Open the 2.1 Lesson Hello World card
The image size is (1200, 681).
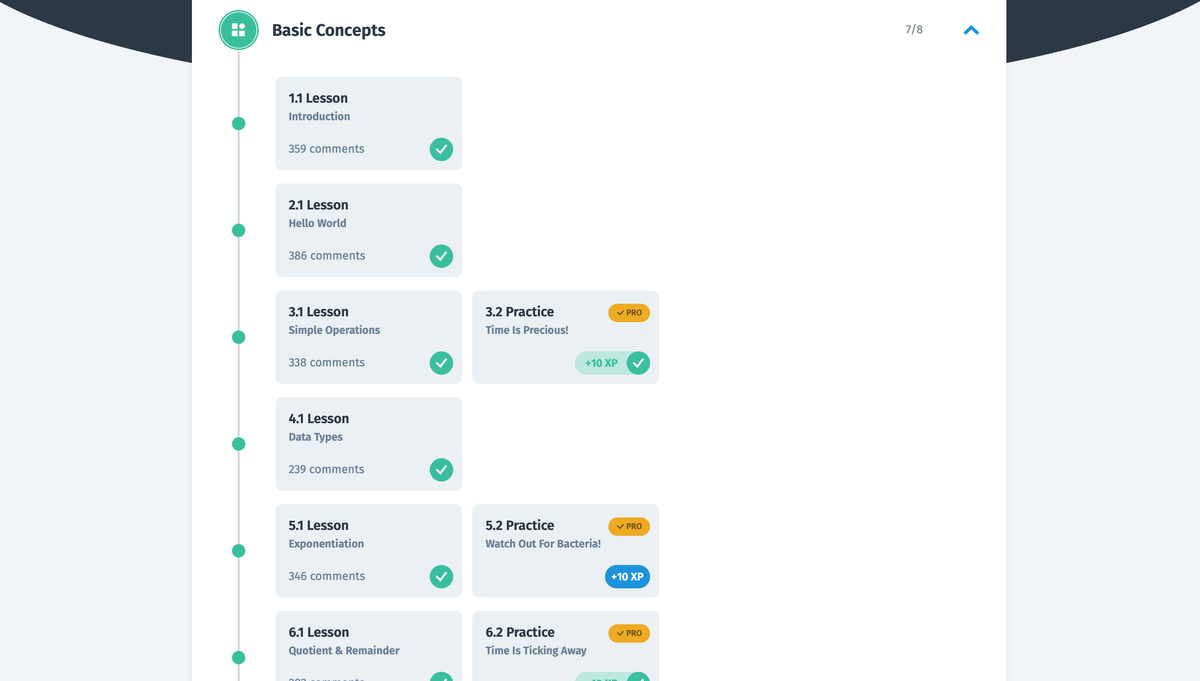(369, 230)
